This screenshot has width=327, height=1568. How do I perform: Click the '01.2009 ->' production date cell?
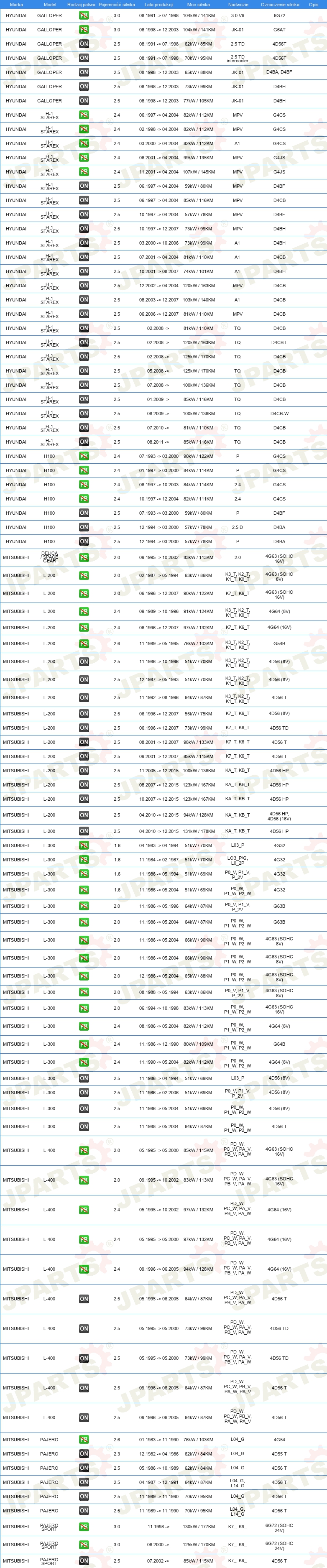[158, 400]
